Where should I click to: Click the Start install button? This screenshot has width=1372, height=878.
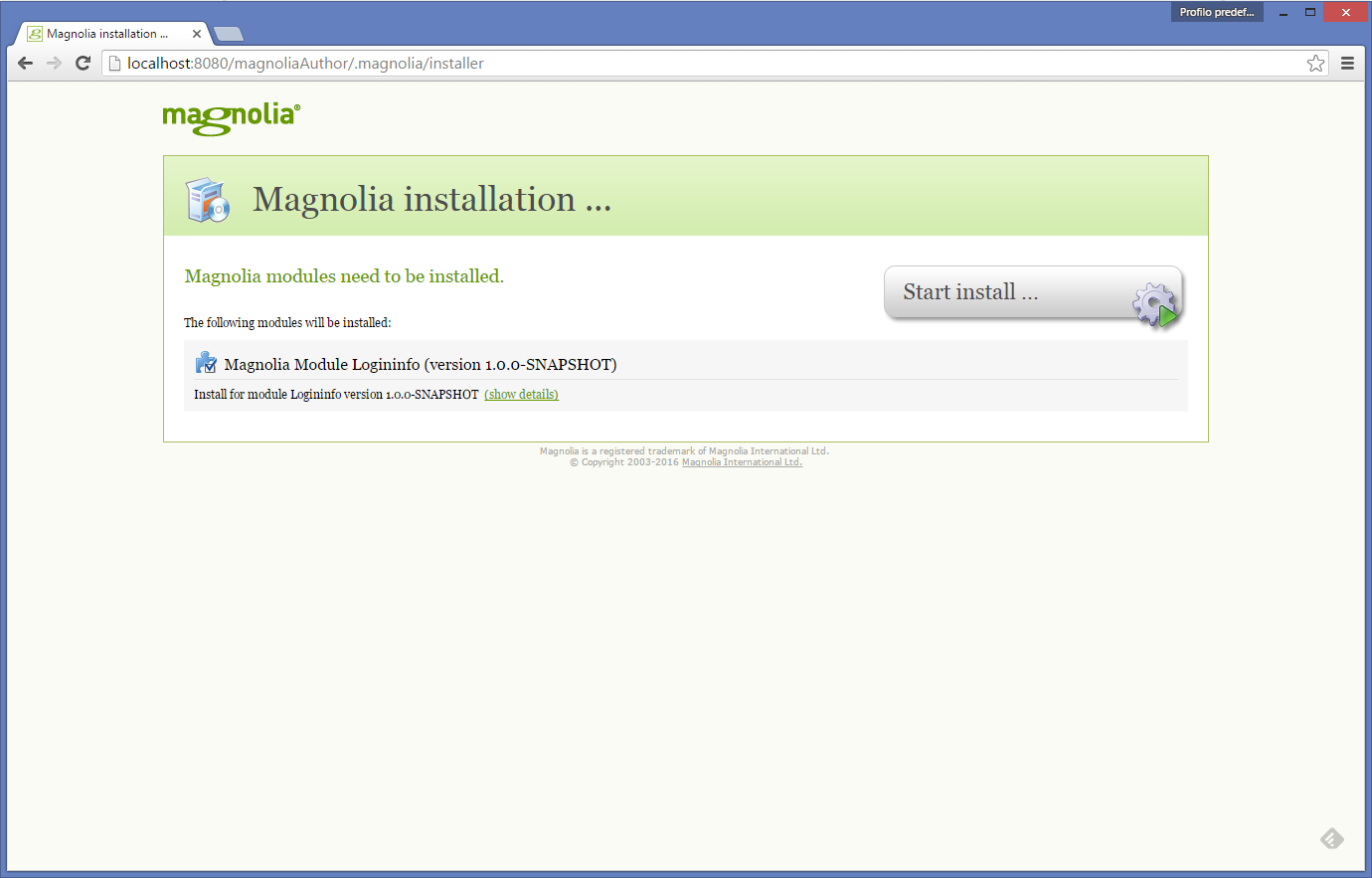pos(1033,293)
